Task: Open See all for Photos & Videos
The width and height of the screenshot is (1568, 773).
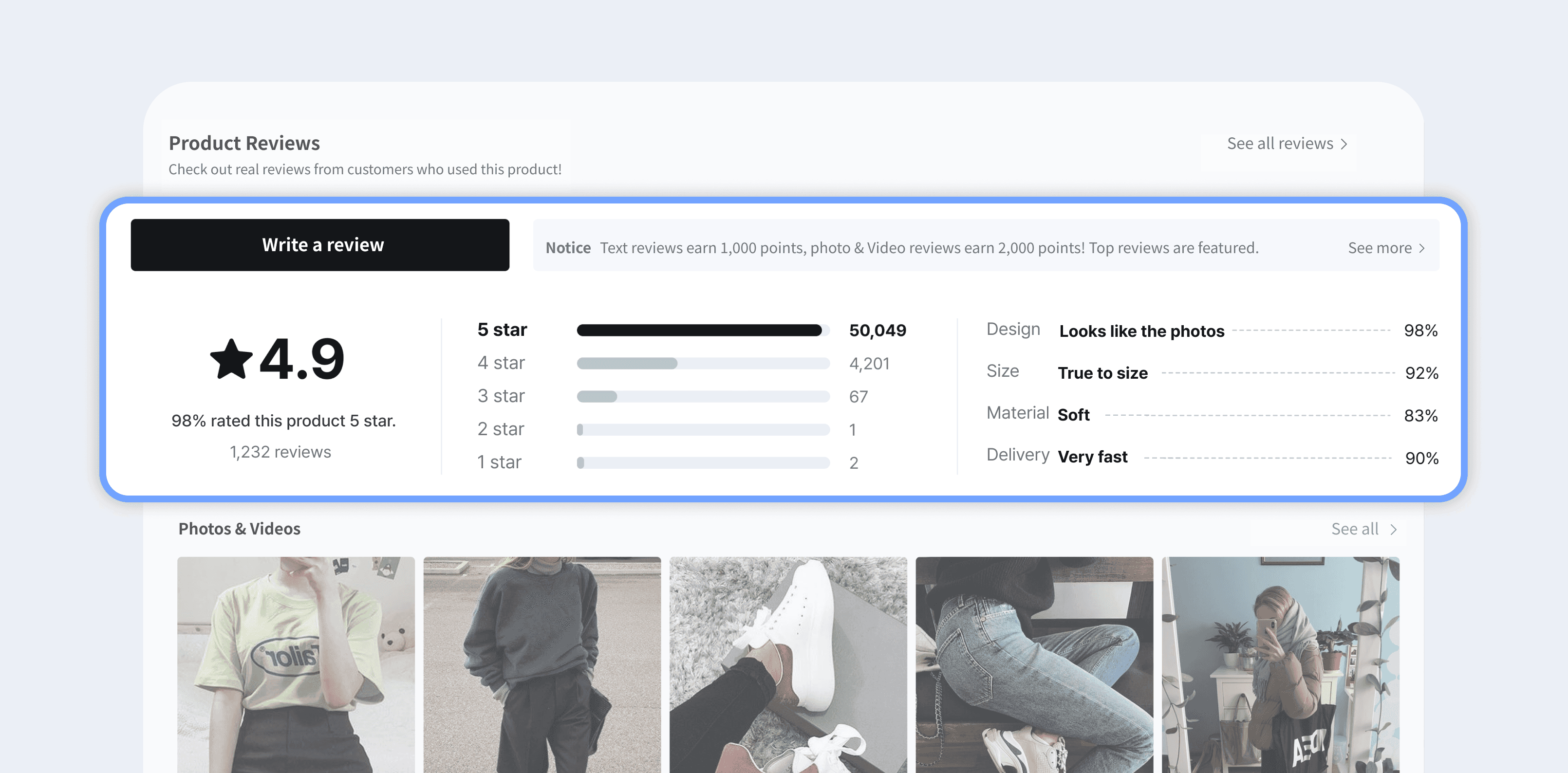Action: click(1363, 529)
